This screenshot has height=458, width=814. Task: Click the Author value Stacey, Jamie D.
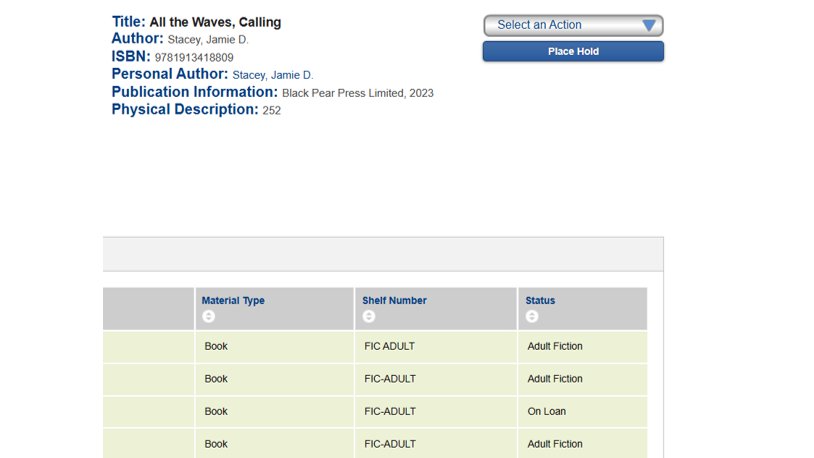click(x=208, y=40)
